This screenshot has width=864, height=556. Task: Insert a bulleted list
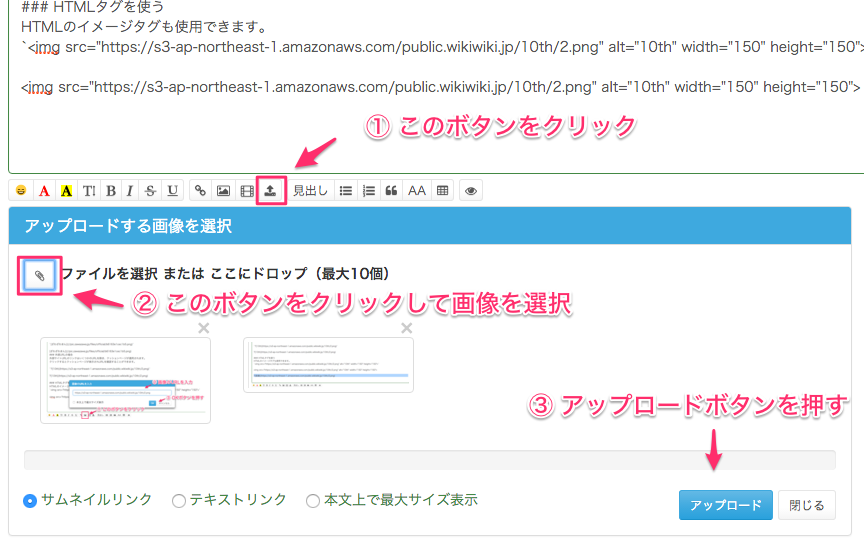click(x=345, y=190)
